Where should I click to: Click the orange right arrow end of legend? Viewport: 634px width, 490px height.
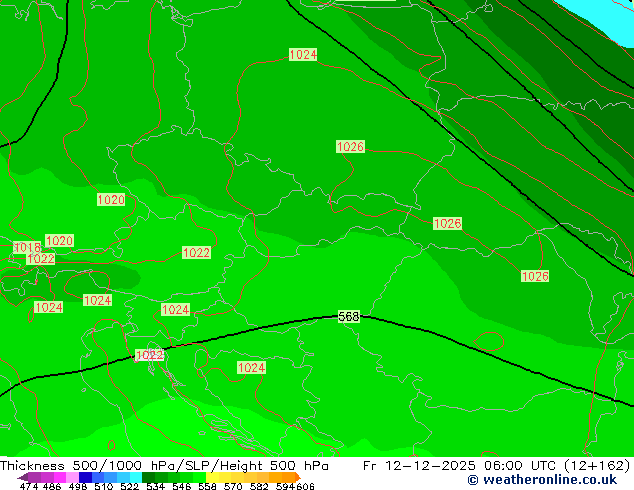(x=298, y=477)
